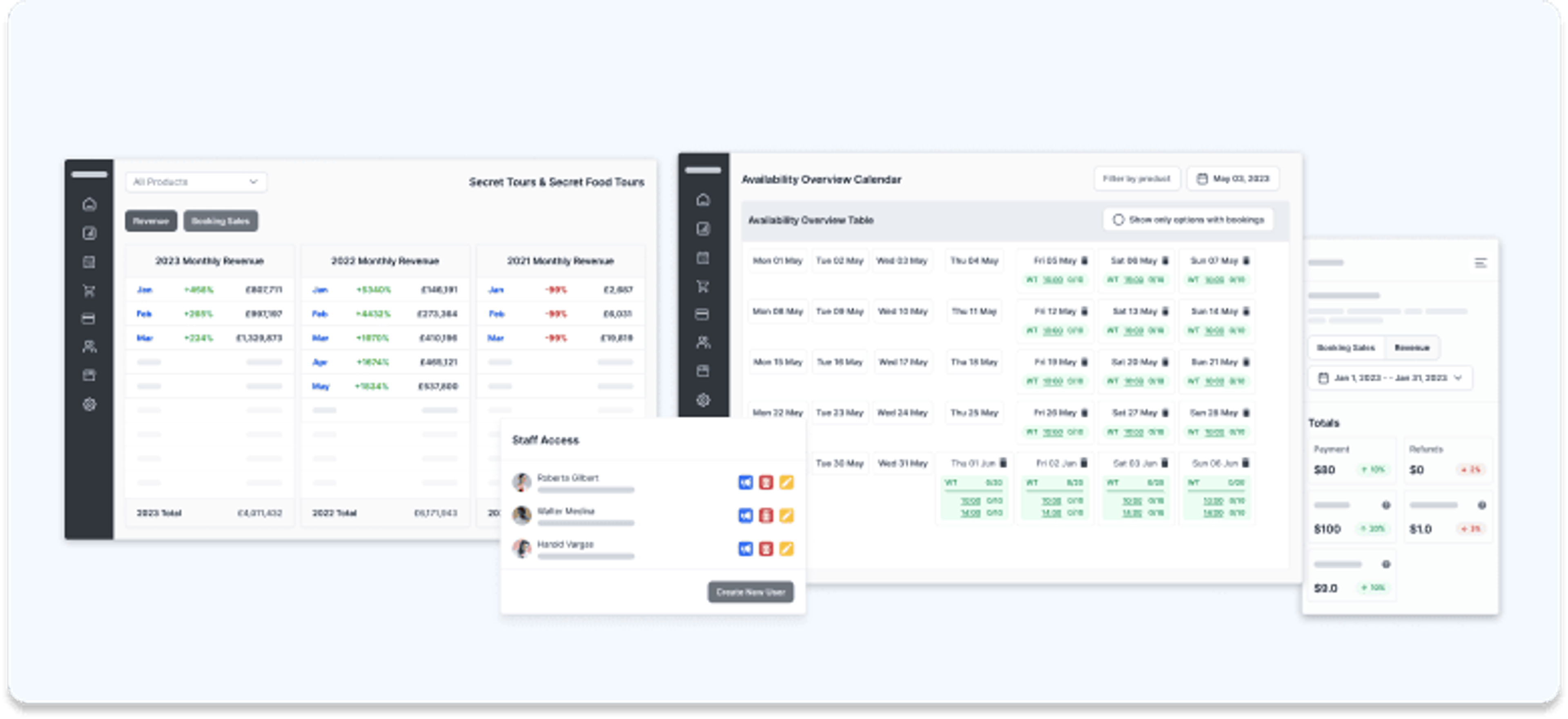Image resolution: width=1568 pixels, height=719 pixels.
Task: Click the blue icon for Roberta Gilbert
Action: 746,483
